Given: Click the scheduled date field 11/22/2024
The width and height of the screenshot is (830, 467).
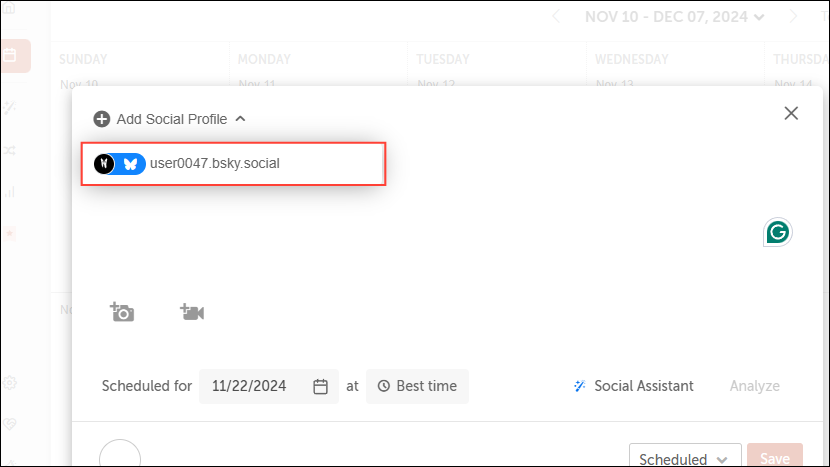Looking at the screenshot, I should pos(268,386).
